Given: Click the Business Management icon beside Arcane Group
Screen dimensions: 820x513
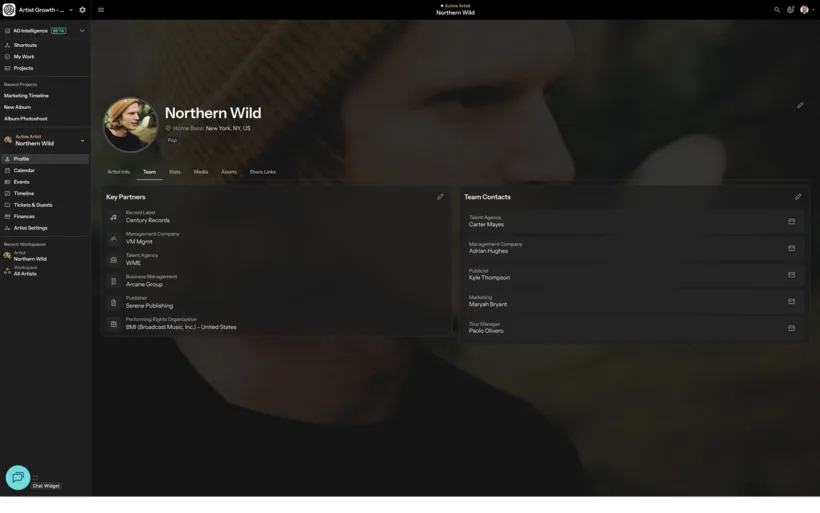Looking at the screenshot, I should pyautogui.click(x=113, y=281).
